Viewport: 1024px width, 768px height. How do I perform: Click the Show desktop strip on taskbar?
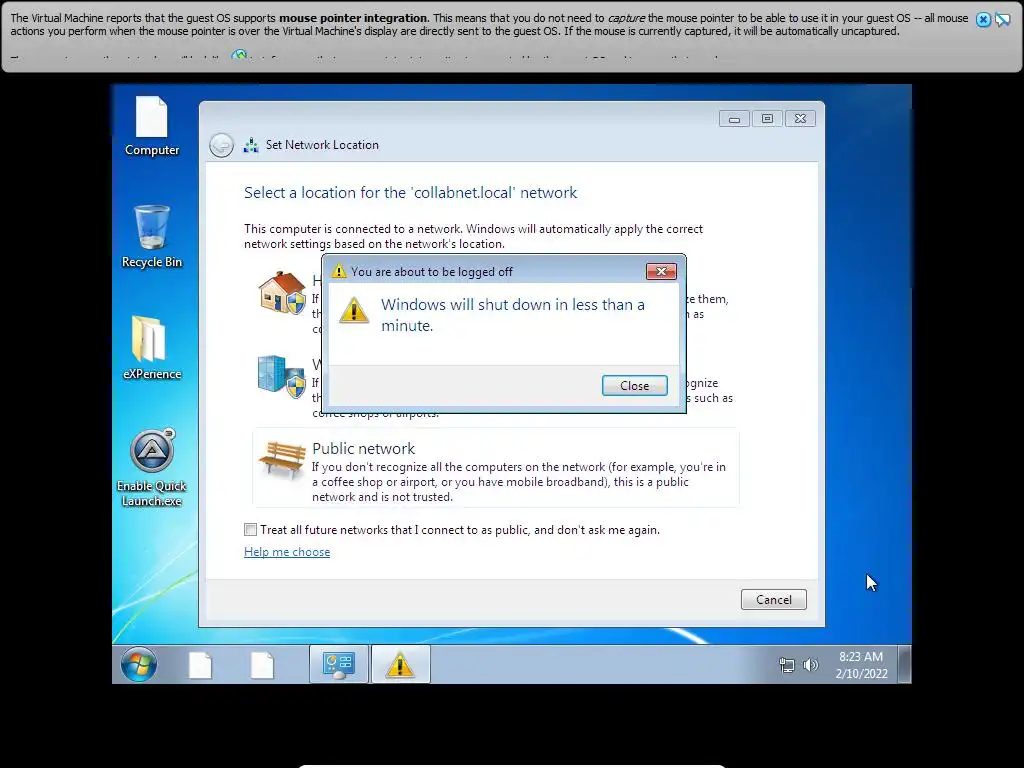click(904, 665)
